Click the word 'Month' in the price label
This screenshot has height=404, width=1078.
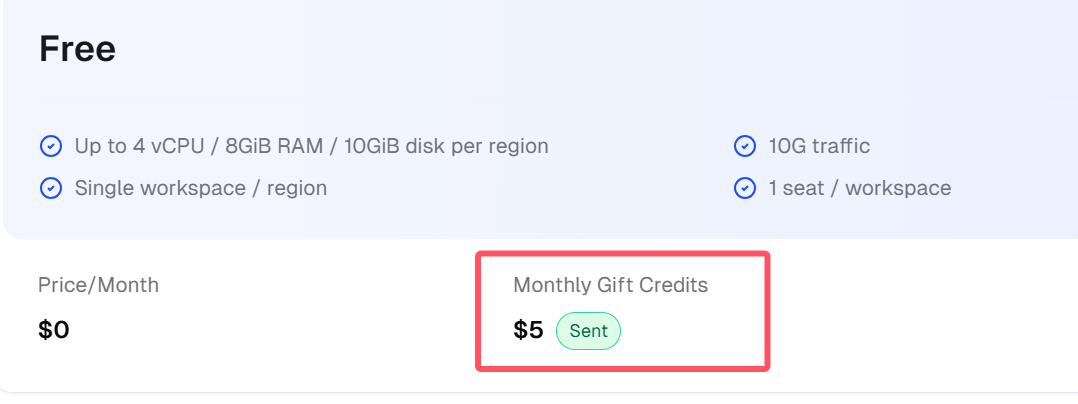(x=129, y=285)
